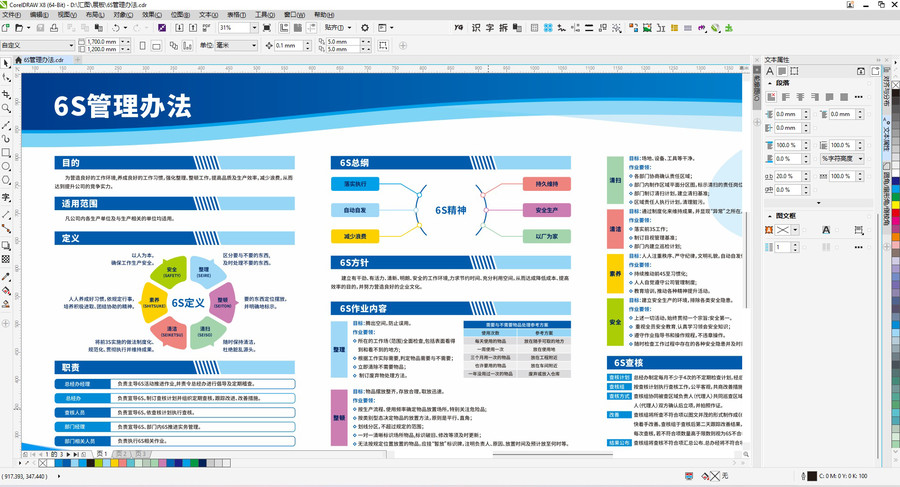This screenshot has width=900, height=487.
Task: Select the Transparency checkerboard tool
Action: click(6, 260)
